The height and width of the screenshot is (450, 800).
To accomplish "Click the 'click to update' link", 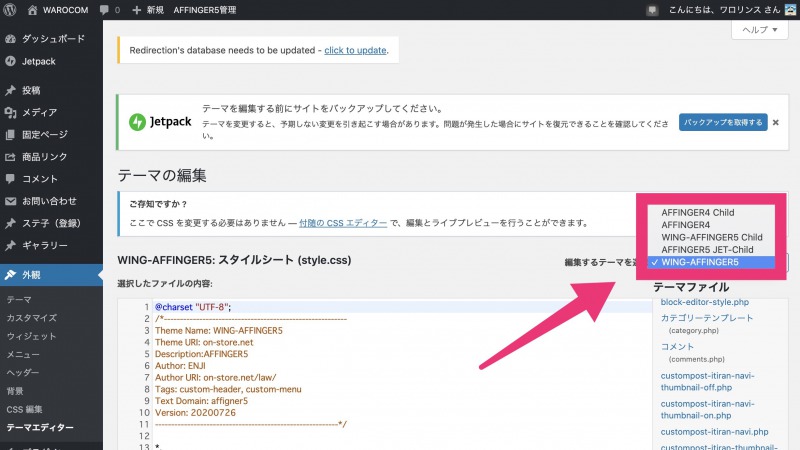I will 354,49.
